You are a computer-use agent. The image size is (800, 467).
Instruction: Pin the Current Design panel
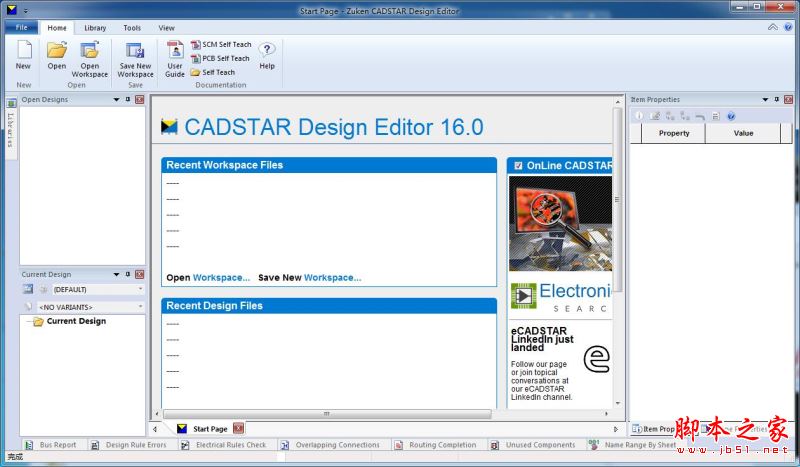(x=128, y=275)
